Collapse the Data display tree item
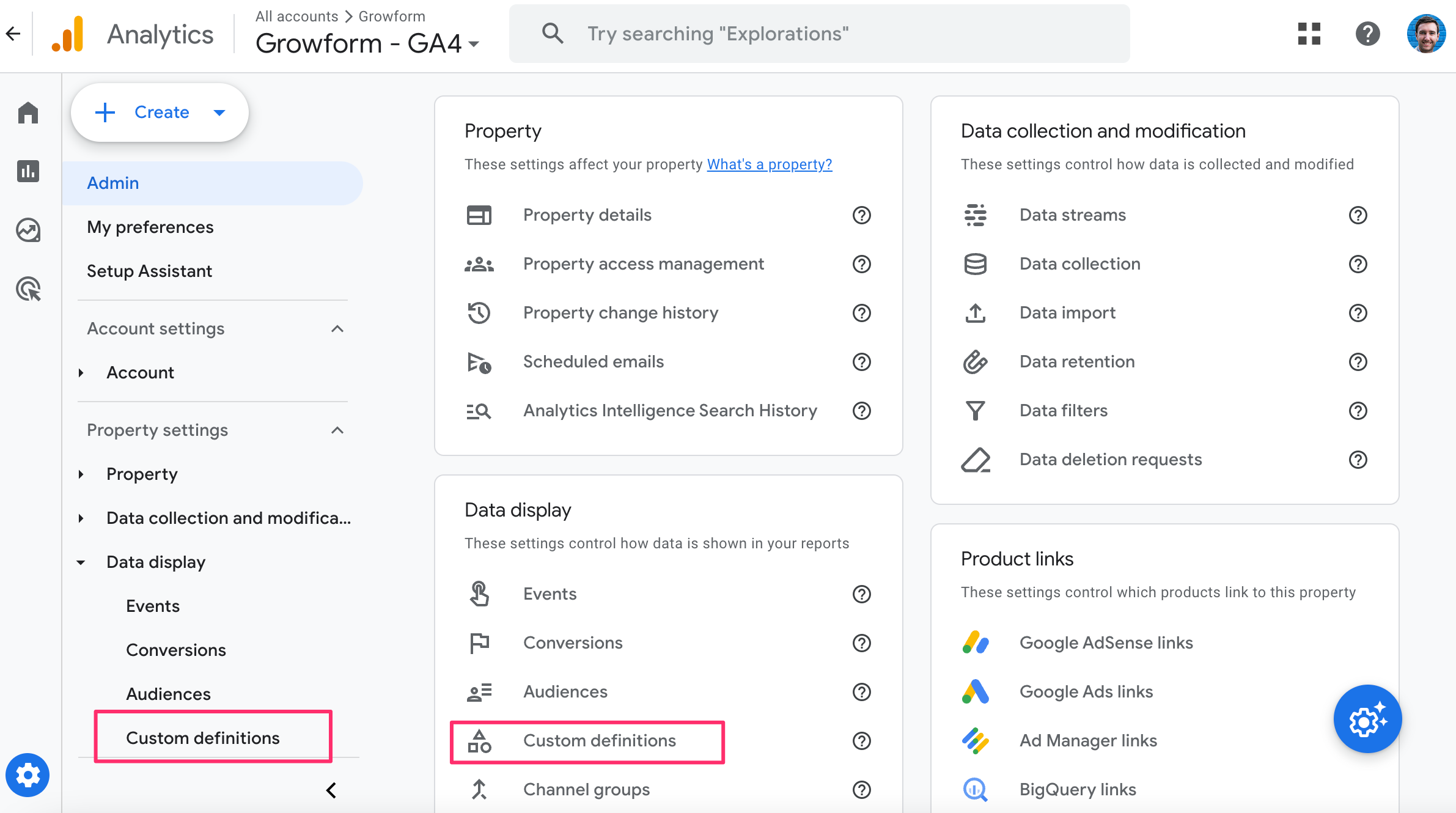 (x=81, y=562)
